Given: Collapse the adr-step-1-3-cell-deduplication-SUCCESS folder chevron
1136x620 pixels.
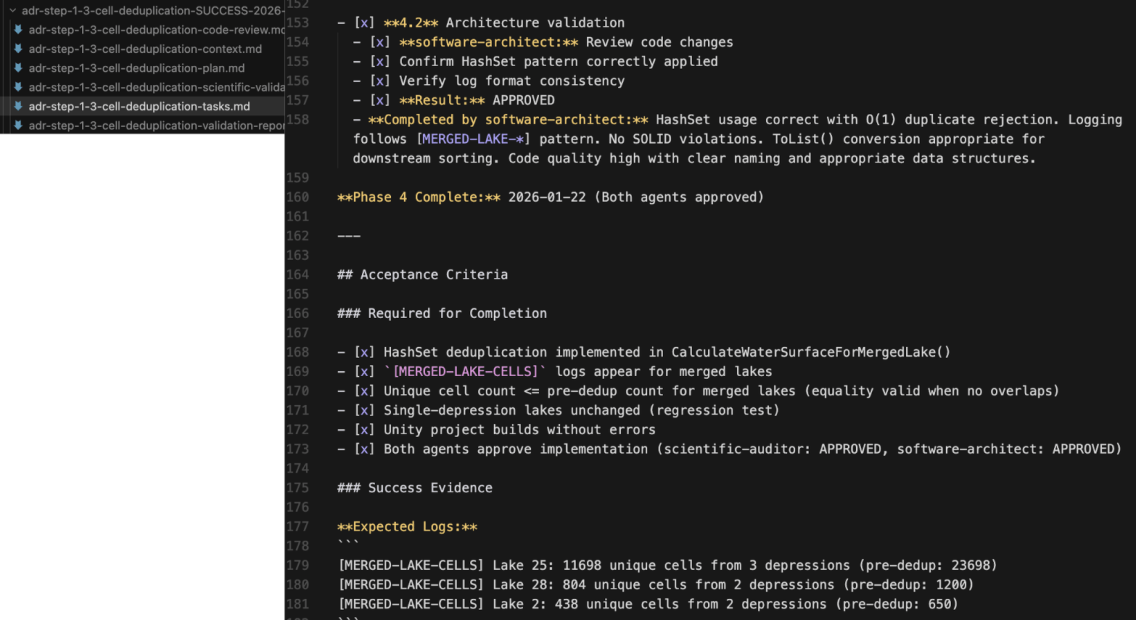Looking at the screenshot, I should pyautogui.click(x=12, y=9).
